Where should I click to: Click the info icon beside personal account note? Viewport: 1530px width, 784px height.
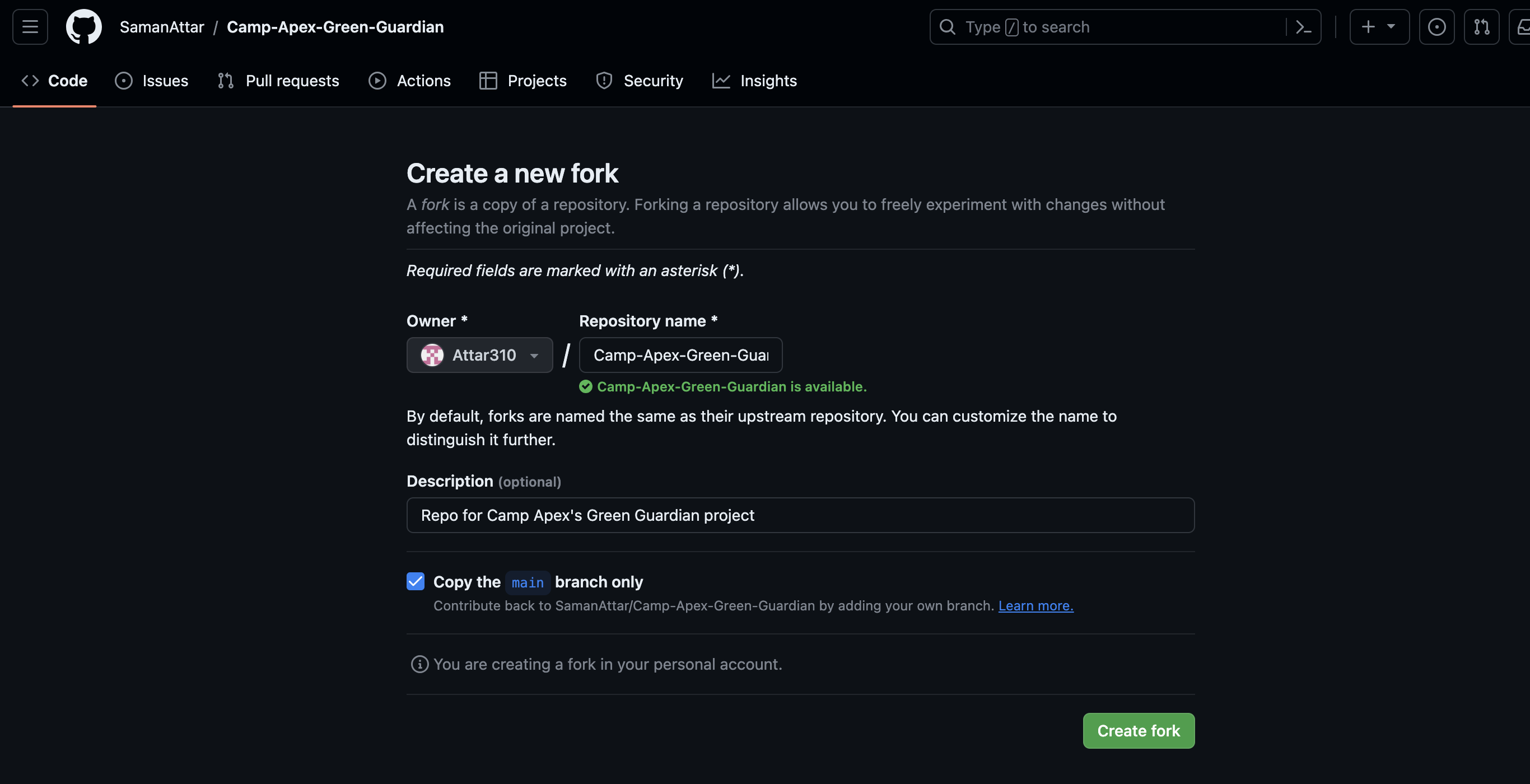point(419,664)
